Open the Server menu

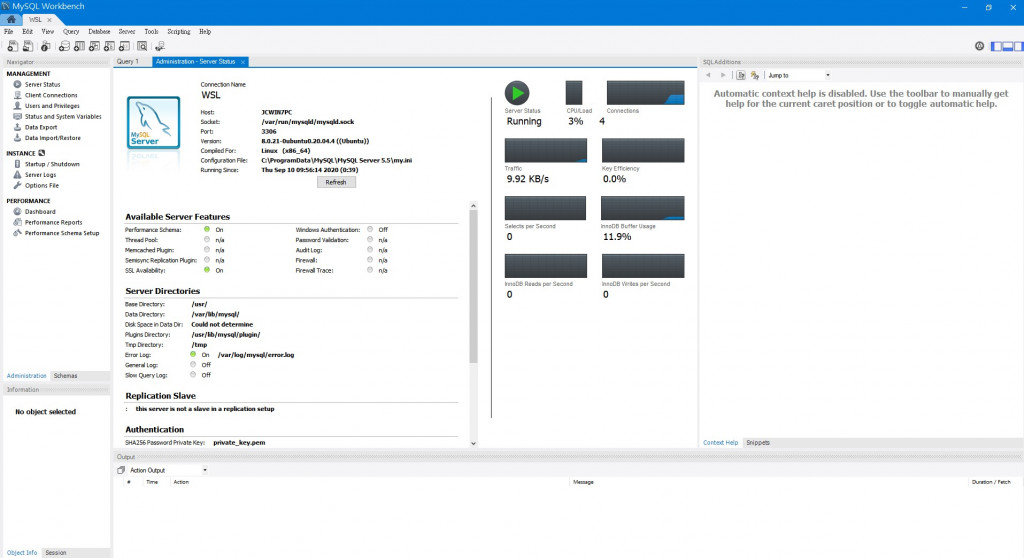[x=127, y=31]
